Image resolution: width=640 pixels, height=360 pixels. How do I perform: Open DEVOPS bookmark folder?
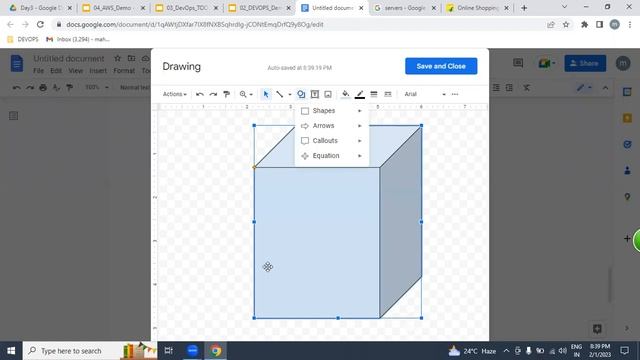coord(23,39)
